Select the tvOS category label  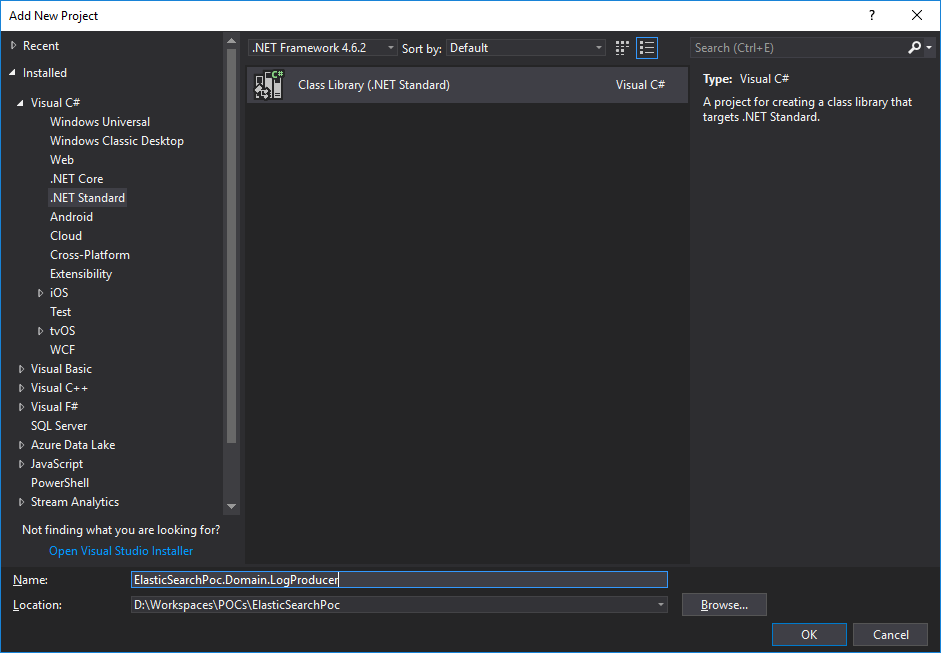tap(62, 331)
